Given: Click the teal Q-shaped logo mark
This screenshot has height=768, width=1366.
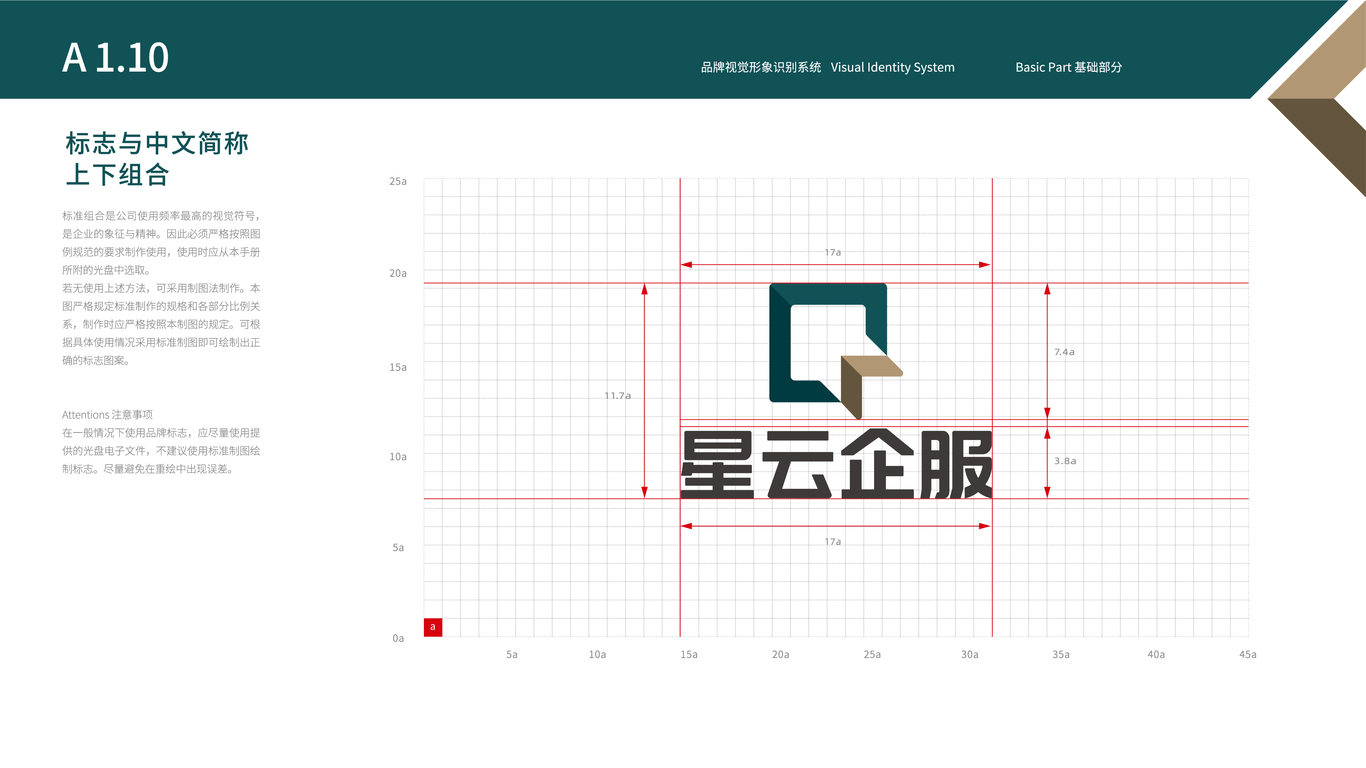Looking at the screenshot, I should (836, 350).
